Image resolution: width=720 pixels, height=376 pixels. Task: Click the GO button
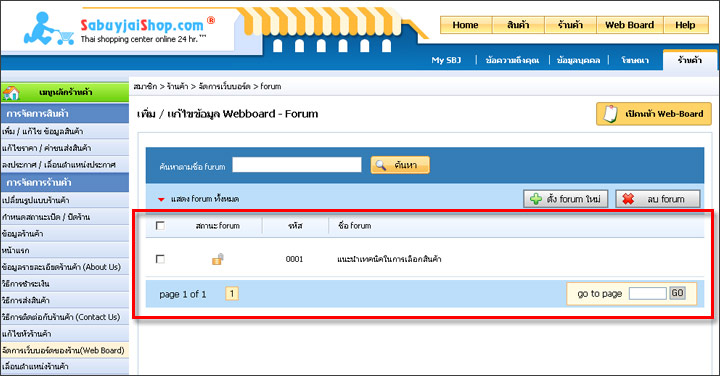point(677,293)
